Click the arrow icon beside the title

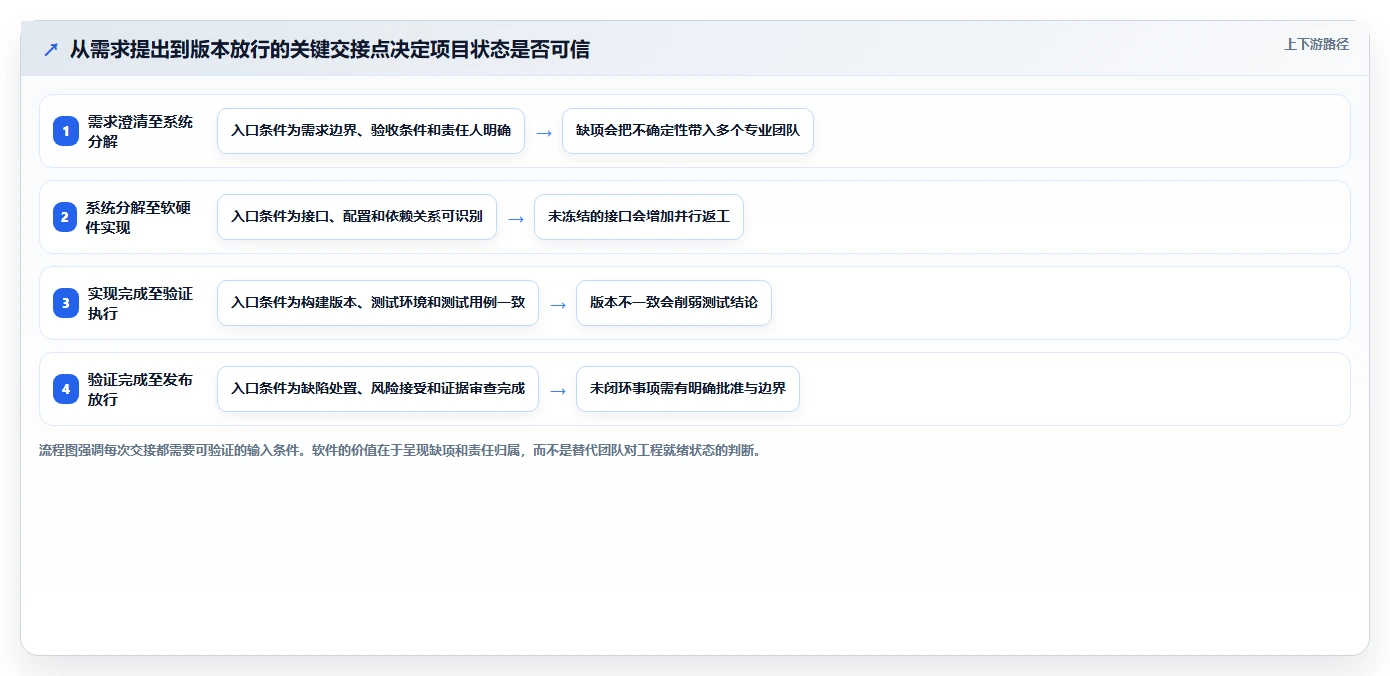(51, 49)
